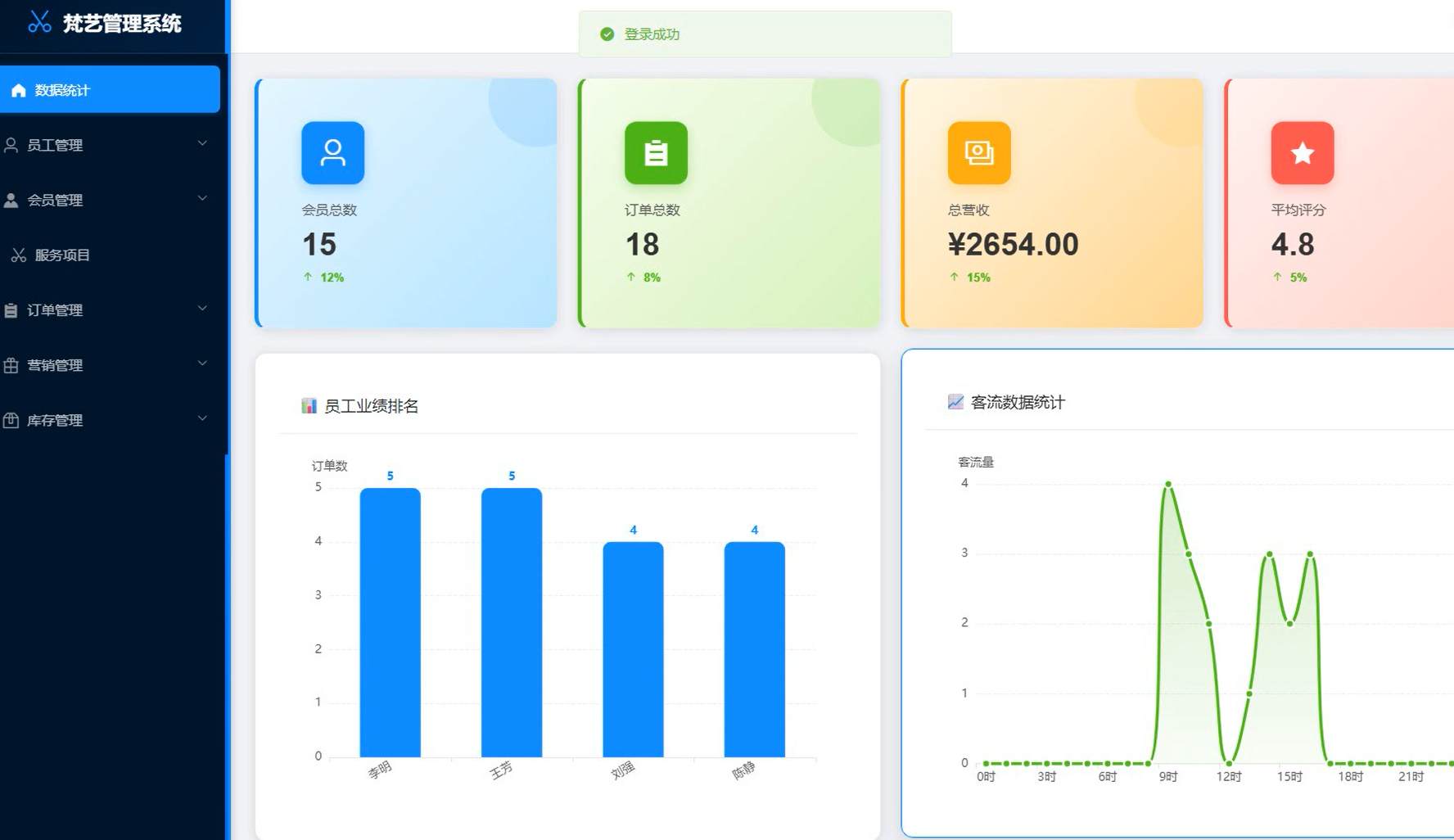Click the 平均评分 label
1454x840 pixels.
tap(1298, 210)
